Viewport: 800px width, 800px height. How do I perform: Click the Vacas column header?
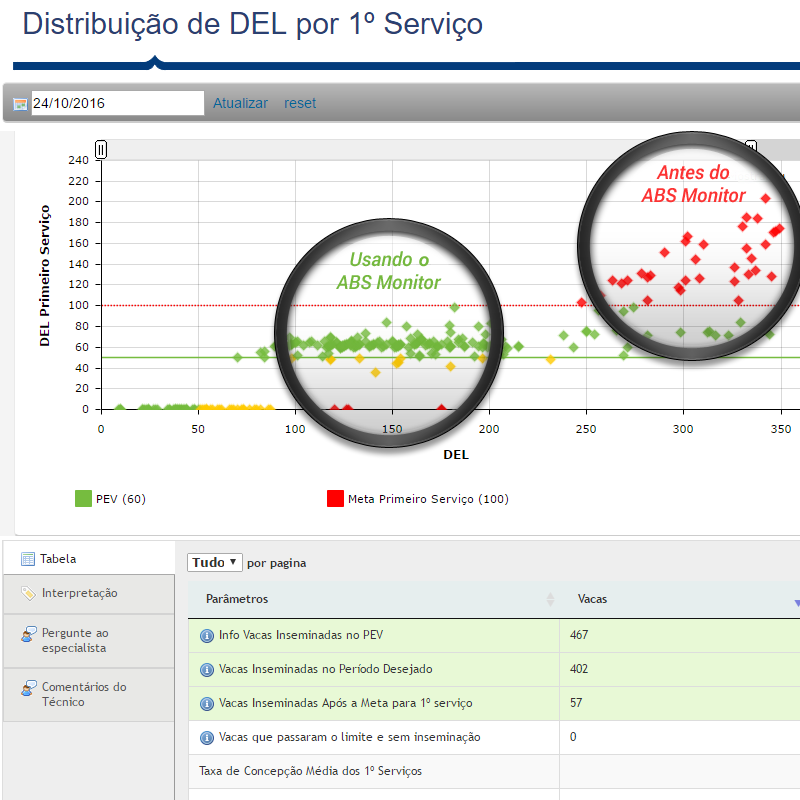click(x=680, y=599)
